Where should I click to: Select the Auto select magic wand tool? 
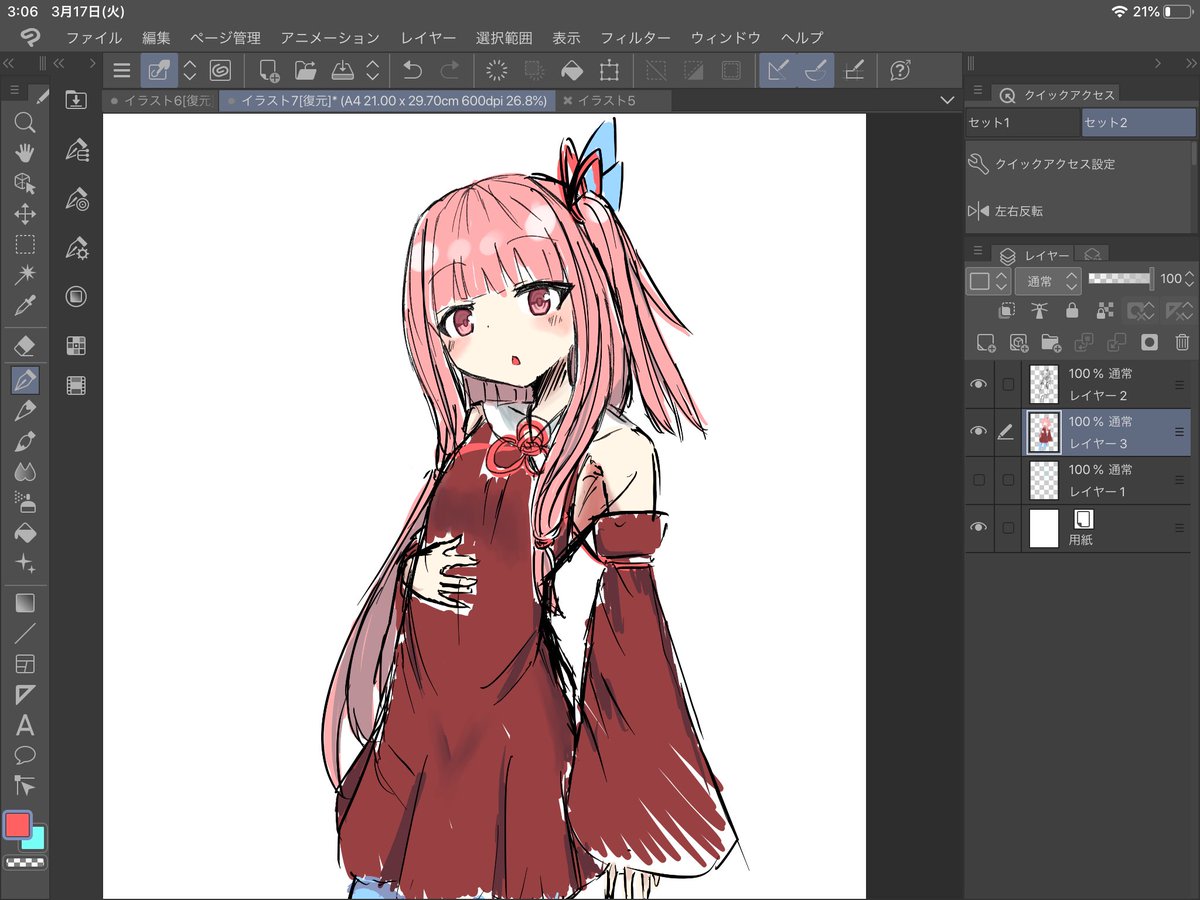[x=25, y=274]
